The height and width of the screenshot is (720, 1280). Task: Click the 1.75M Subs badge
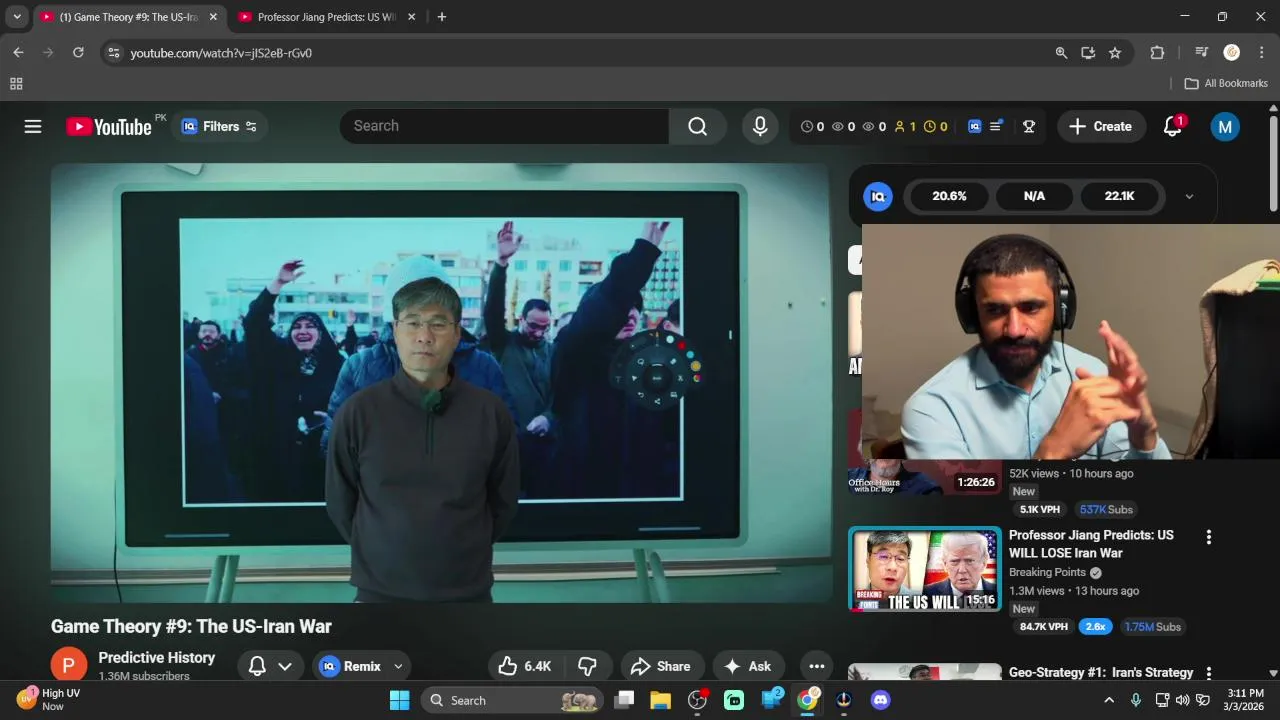1152,627
